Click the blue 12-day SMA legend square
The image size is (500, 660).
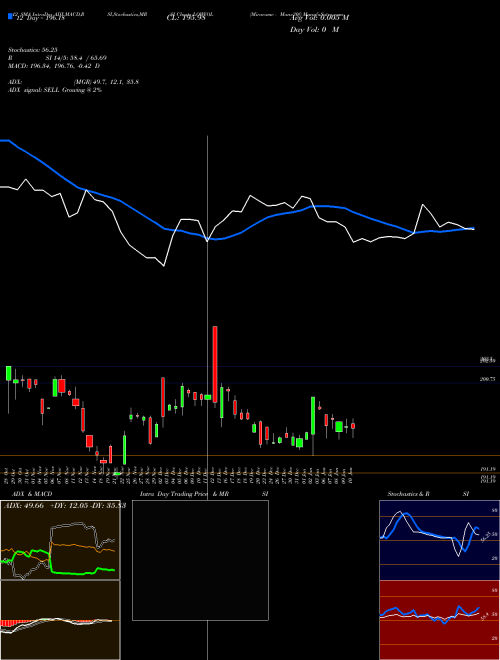tap(11, 17)
